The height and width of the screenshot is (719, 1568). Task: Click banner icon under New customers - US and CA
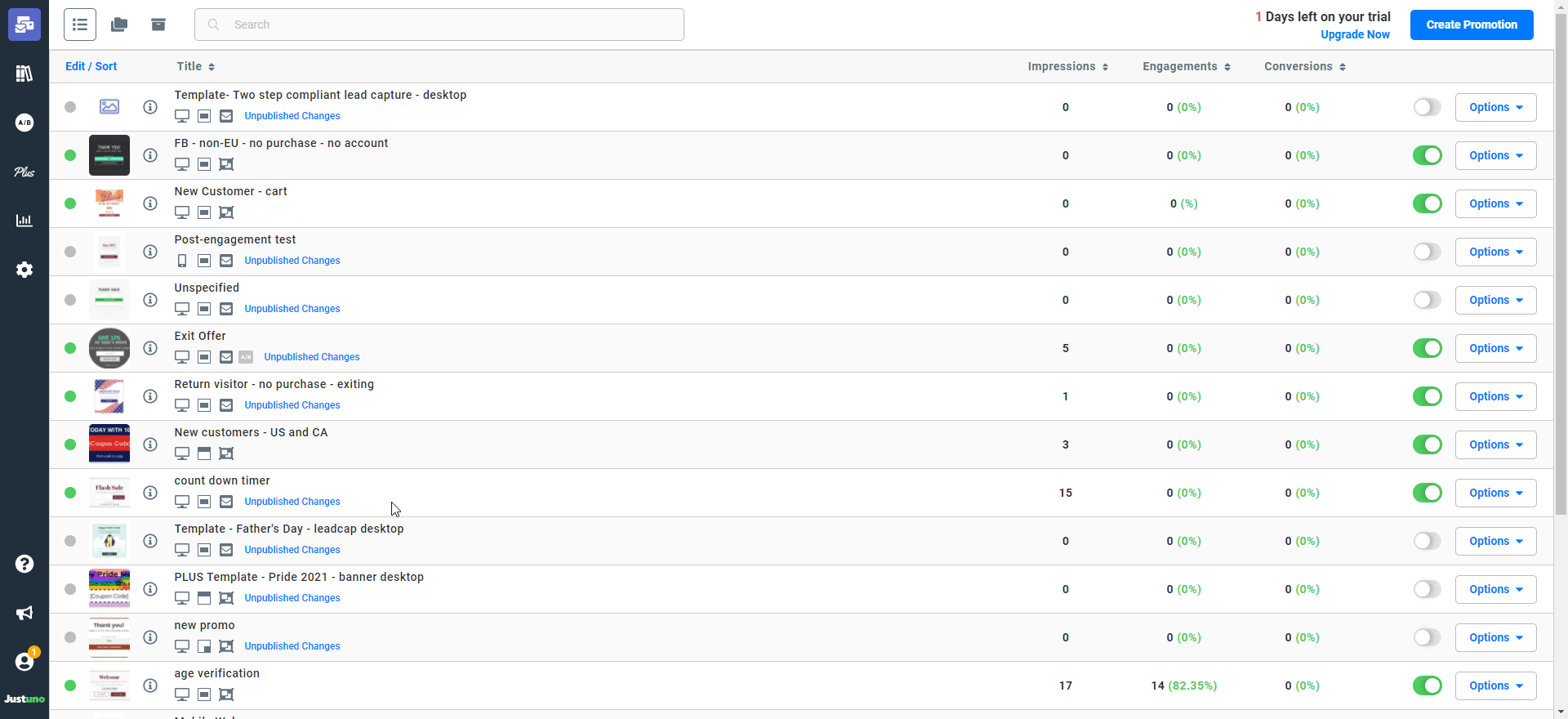coord(204,453)
